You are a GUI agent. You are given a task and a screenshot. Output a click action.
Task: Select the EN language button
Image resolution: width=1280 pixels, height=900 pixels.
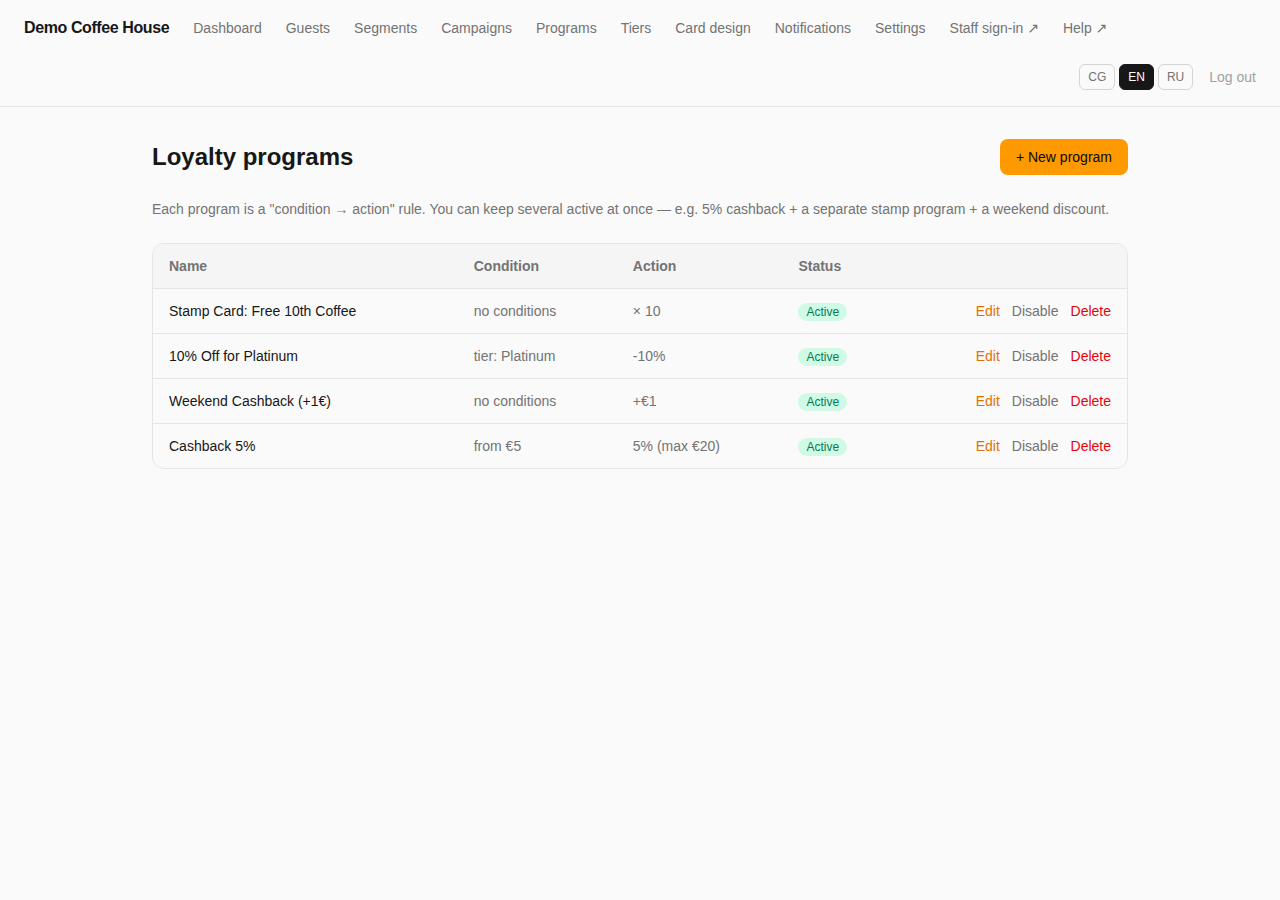tap(1136, 77)
